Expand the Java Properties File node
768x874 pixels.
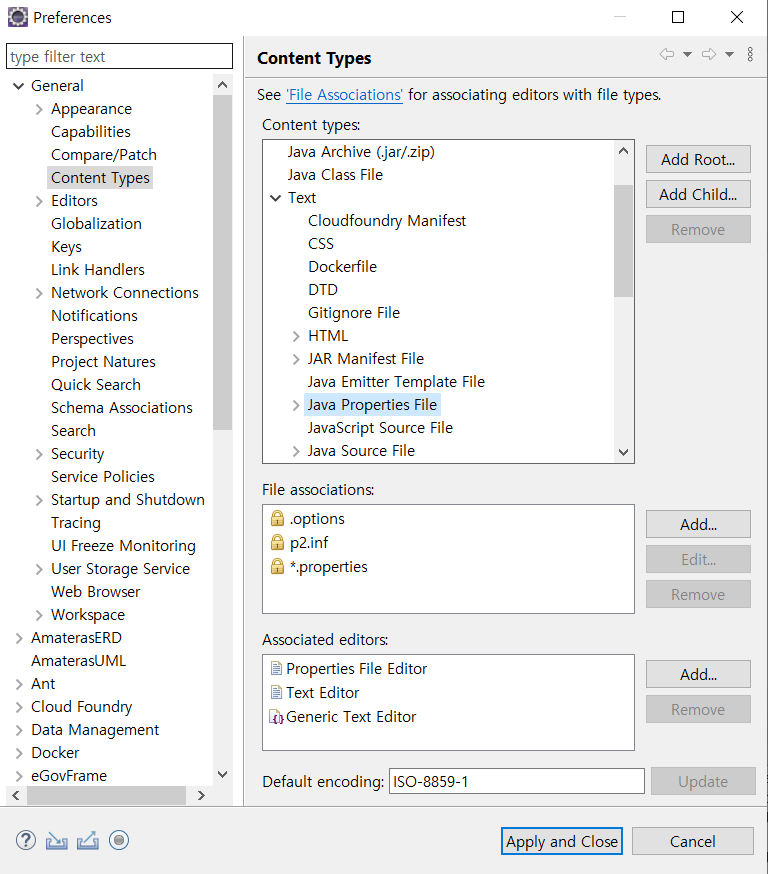[296, 405]
